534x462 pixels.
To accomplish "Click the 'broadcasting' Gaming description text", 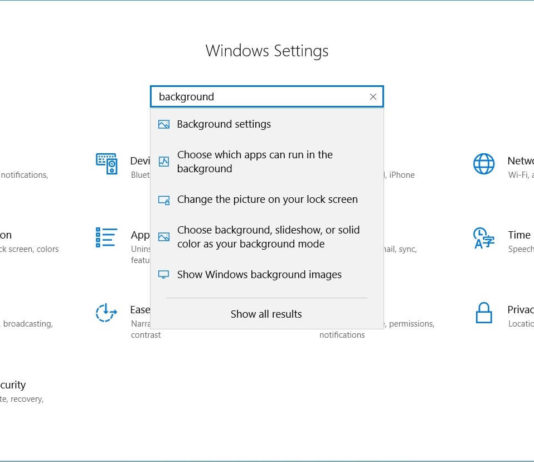I will click(x=28, y=324).
